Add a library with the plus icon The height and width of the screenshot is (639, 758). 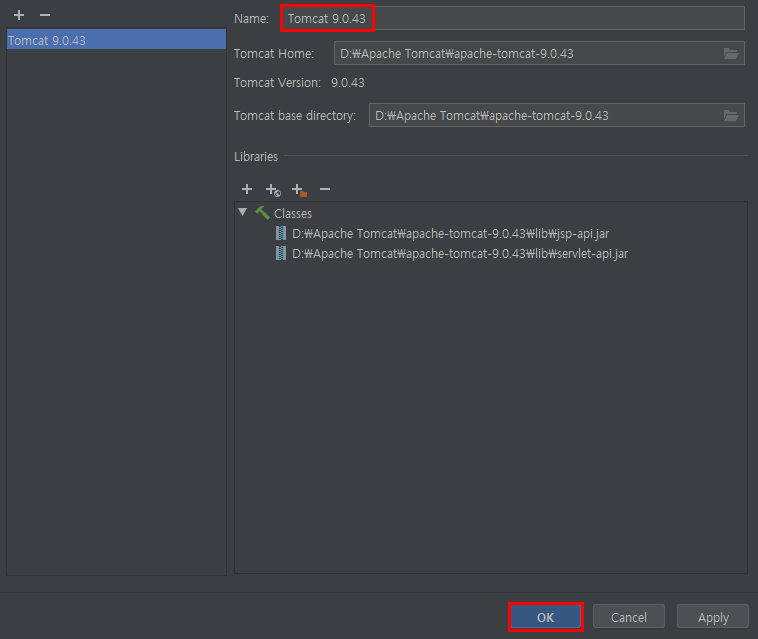pyautogui.click(x=247, y=189)
